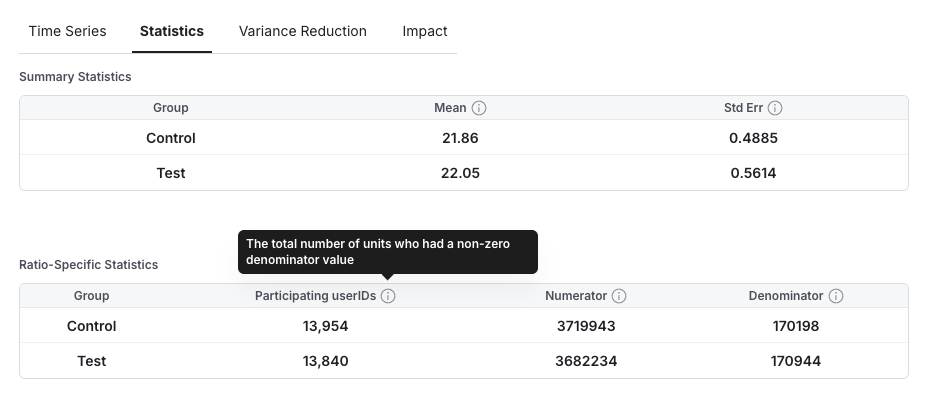Viewport: 934px width, 408px height.
Task: Click the Control mean value 21.86
Action: (x=460, y=138)
